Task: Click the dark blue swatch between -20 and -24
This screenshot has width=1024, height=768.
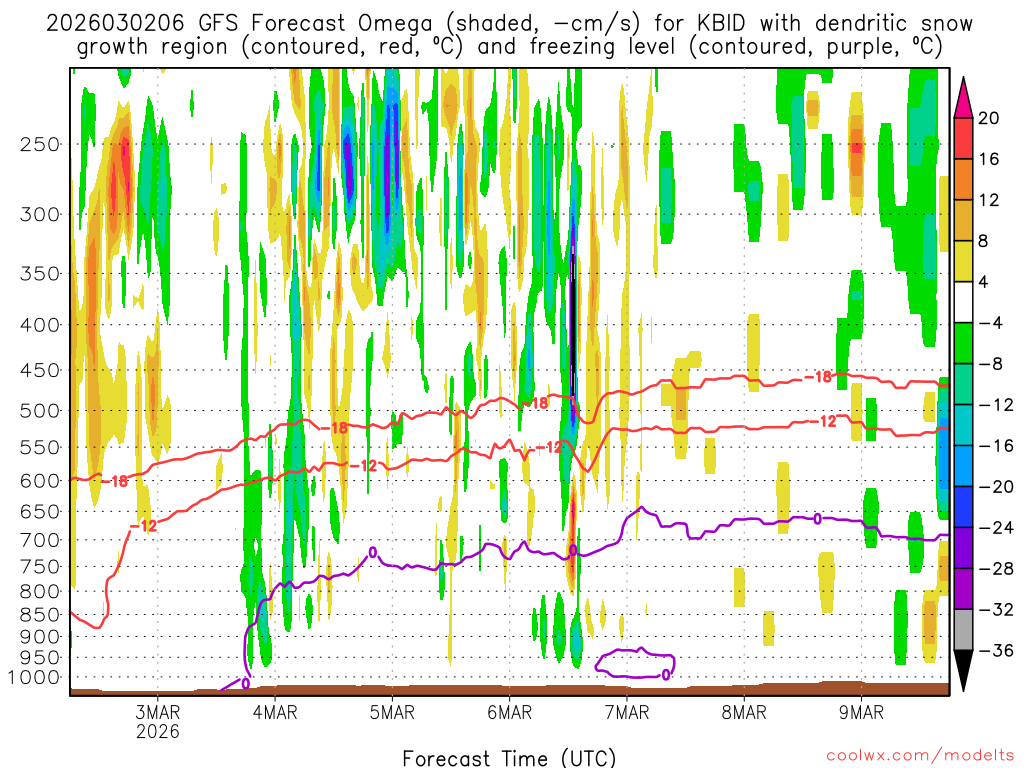Action: click(963, 507)
